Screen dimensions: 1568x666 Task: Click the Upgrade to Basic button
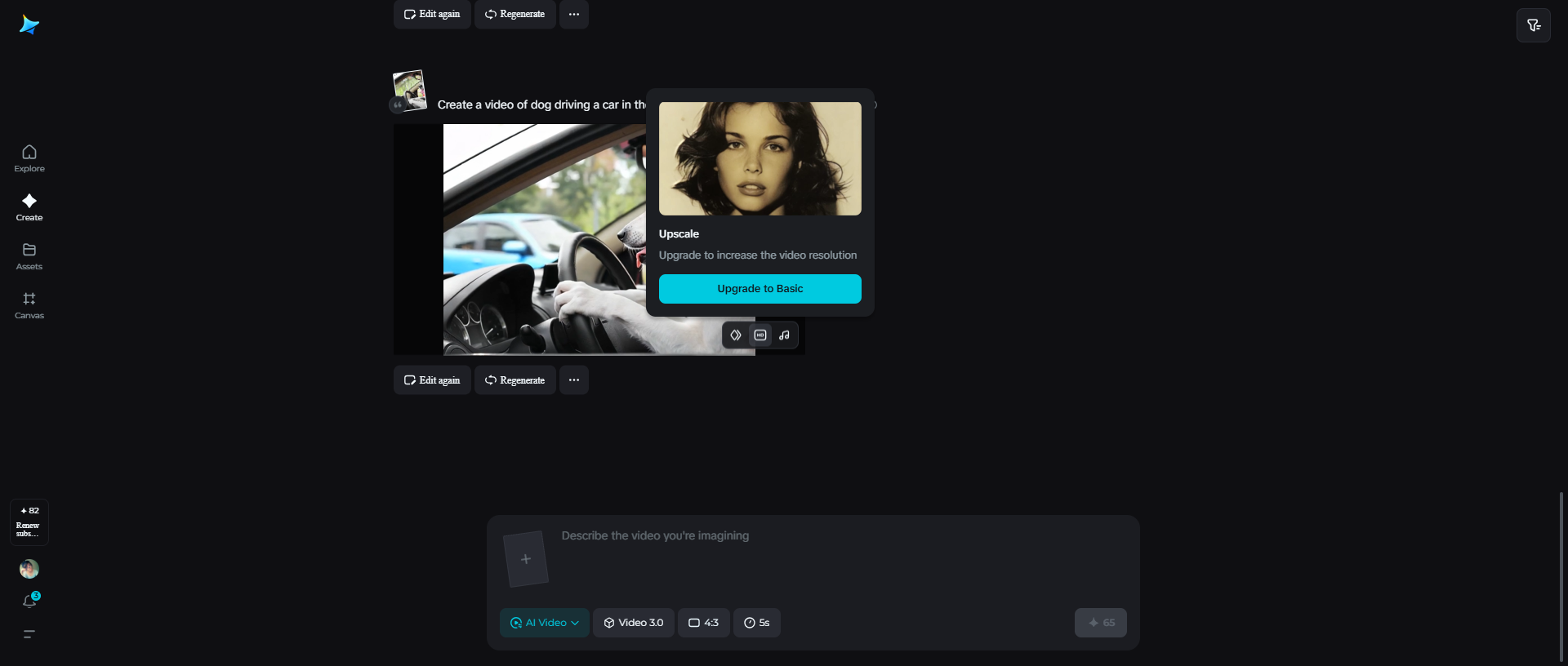pos(760,289)
